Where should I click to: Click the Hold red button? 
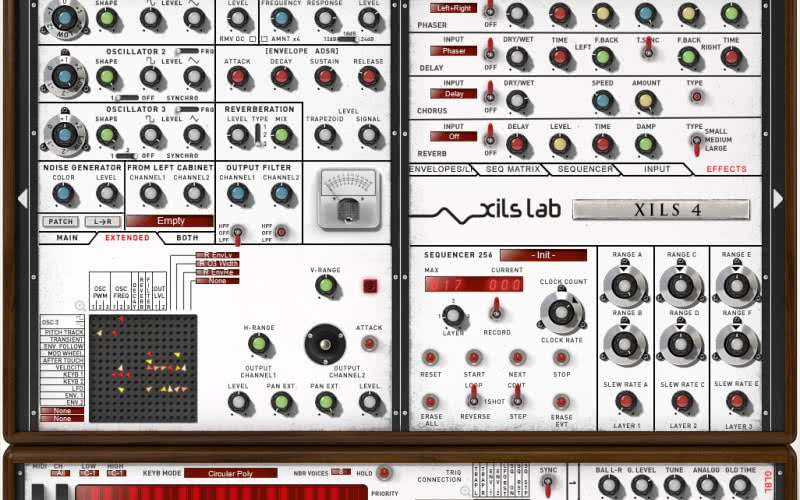tap(383, 473)
